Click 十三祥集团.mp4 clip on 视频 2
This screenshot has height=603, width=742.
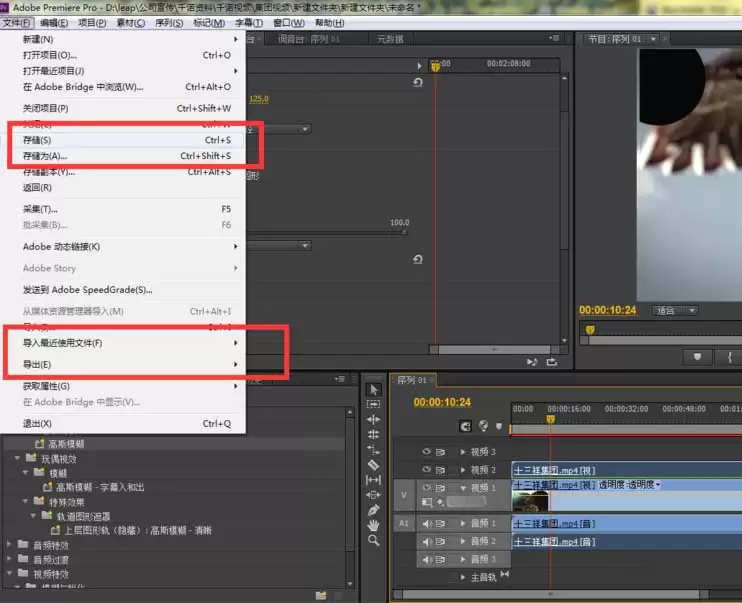[554, 470]
